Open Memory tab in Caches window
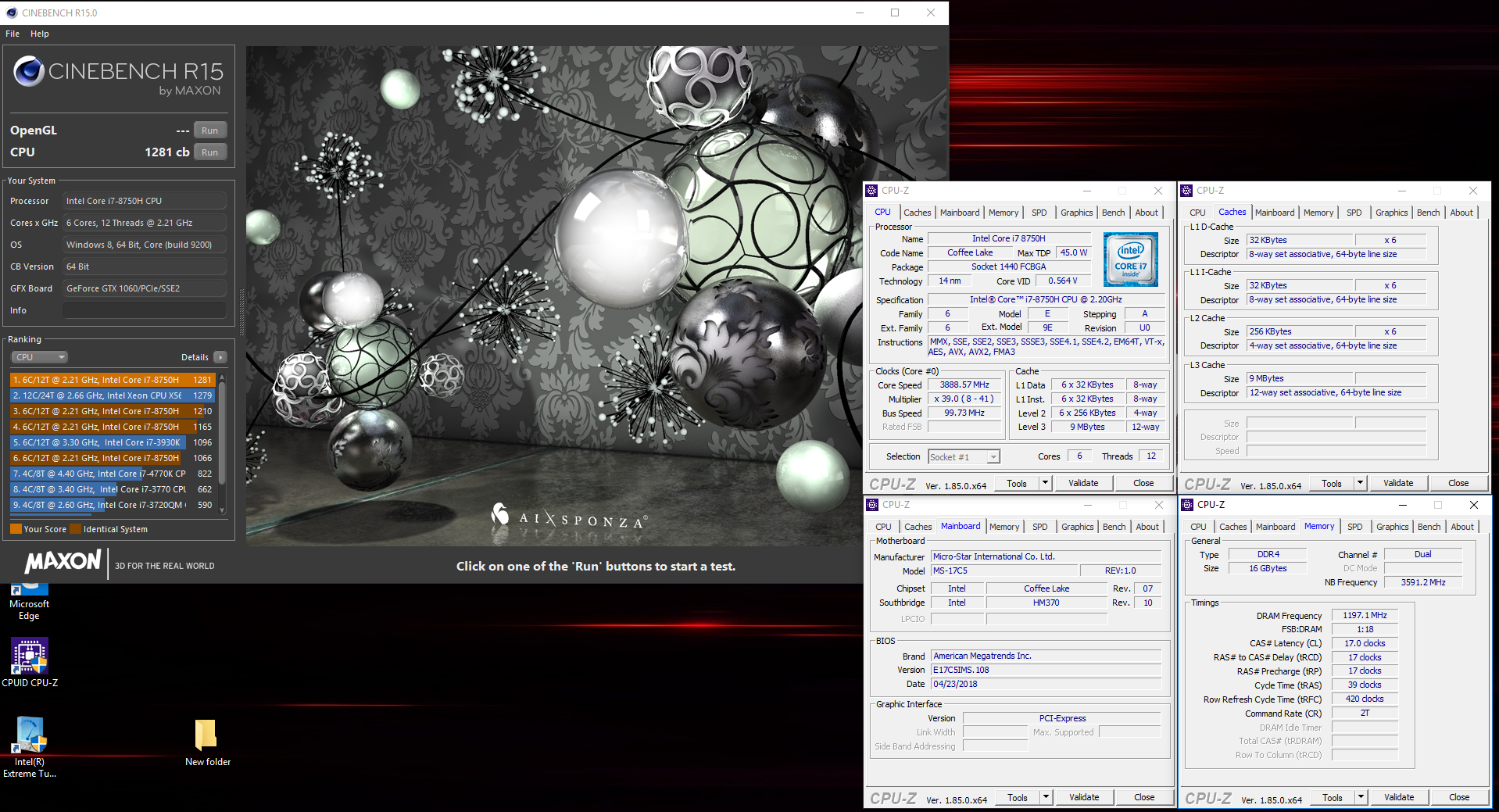The height and width of the screenshot is (812, 1499). tap(1318, 213)
